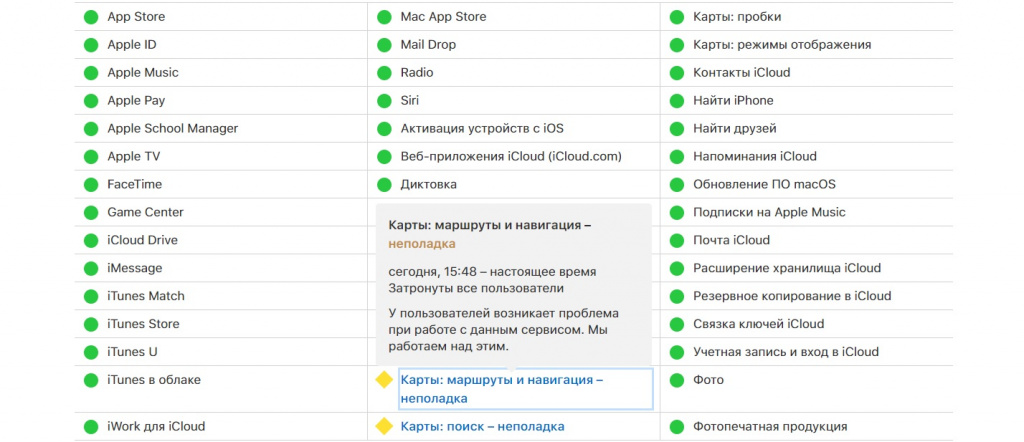Click the Apple Music service entry
This screenshot has width=1024, height=442.
[x=143, y=73]
